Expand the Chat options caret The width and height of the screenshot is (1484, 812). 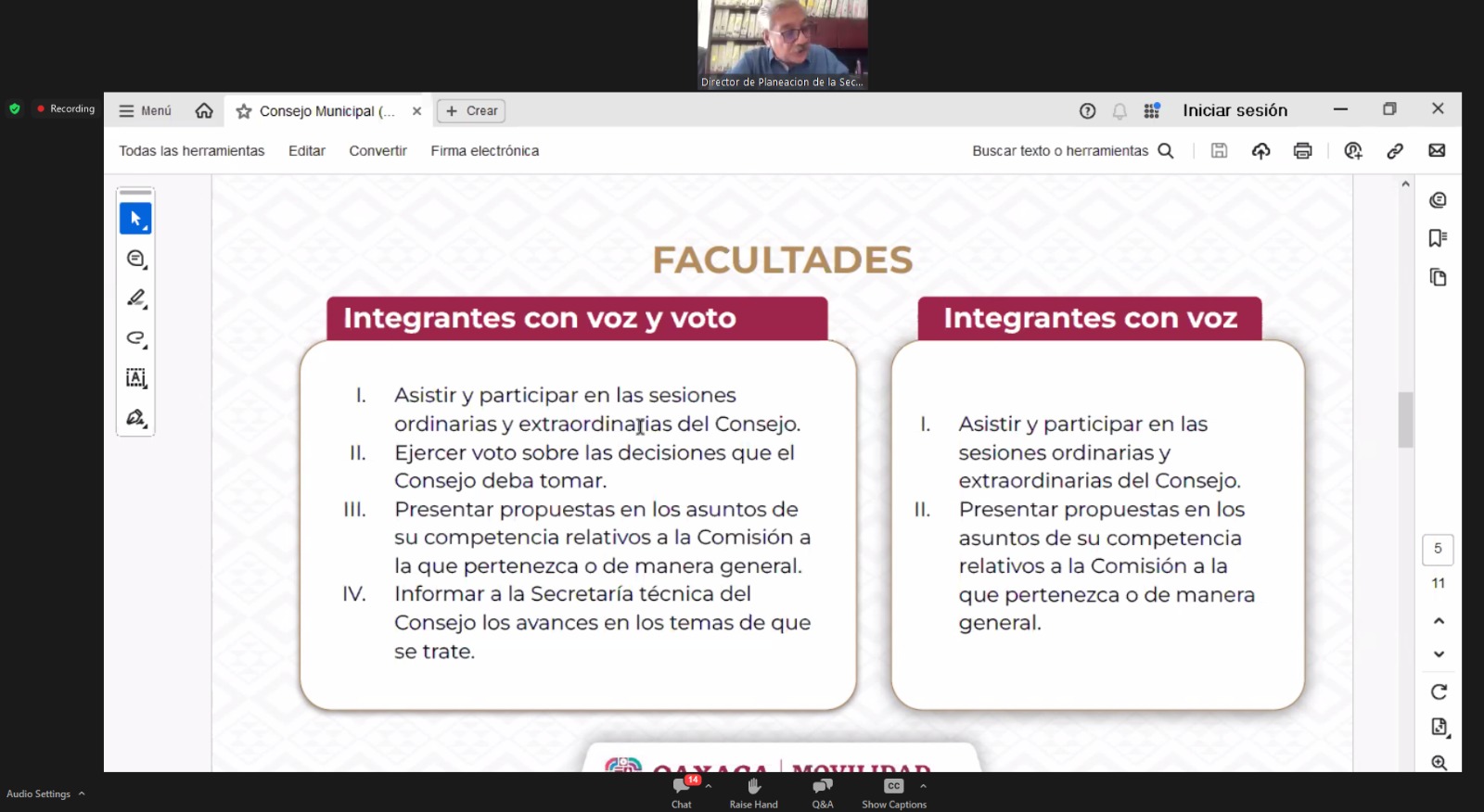(x=709, y=786)
